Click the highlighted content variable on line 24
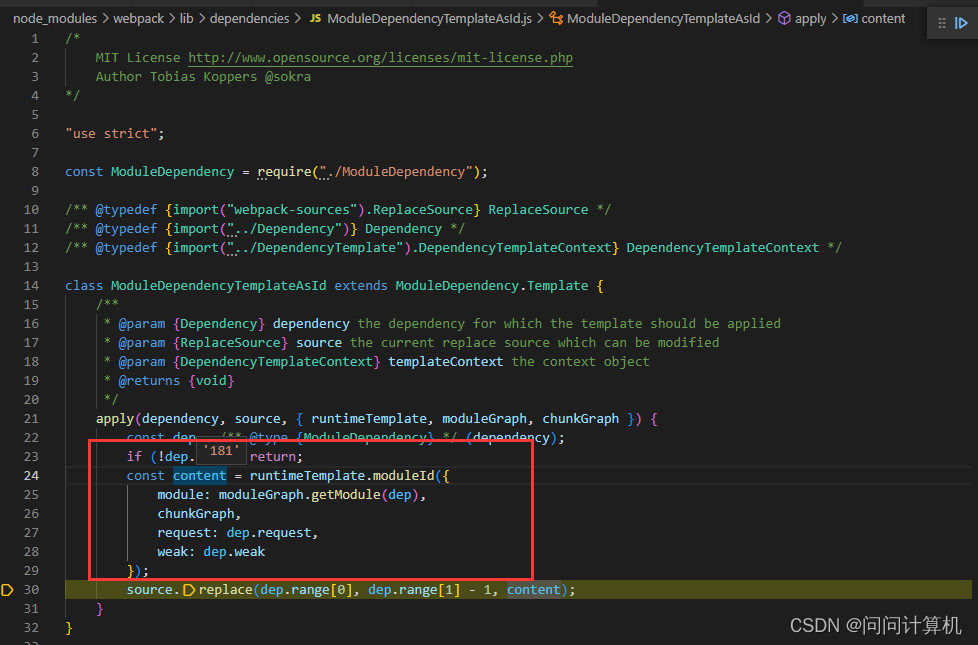 pos(200,475)
